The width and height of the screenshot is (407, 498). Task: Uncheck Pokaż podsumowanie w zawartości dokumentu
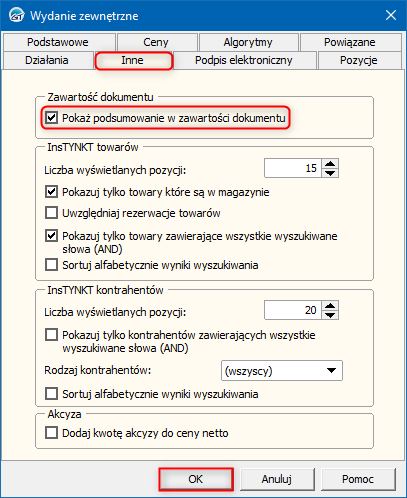(x=51, y=118)
